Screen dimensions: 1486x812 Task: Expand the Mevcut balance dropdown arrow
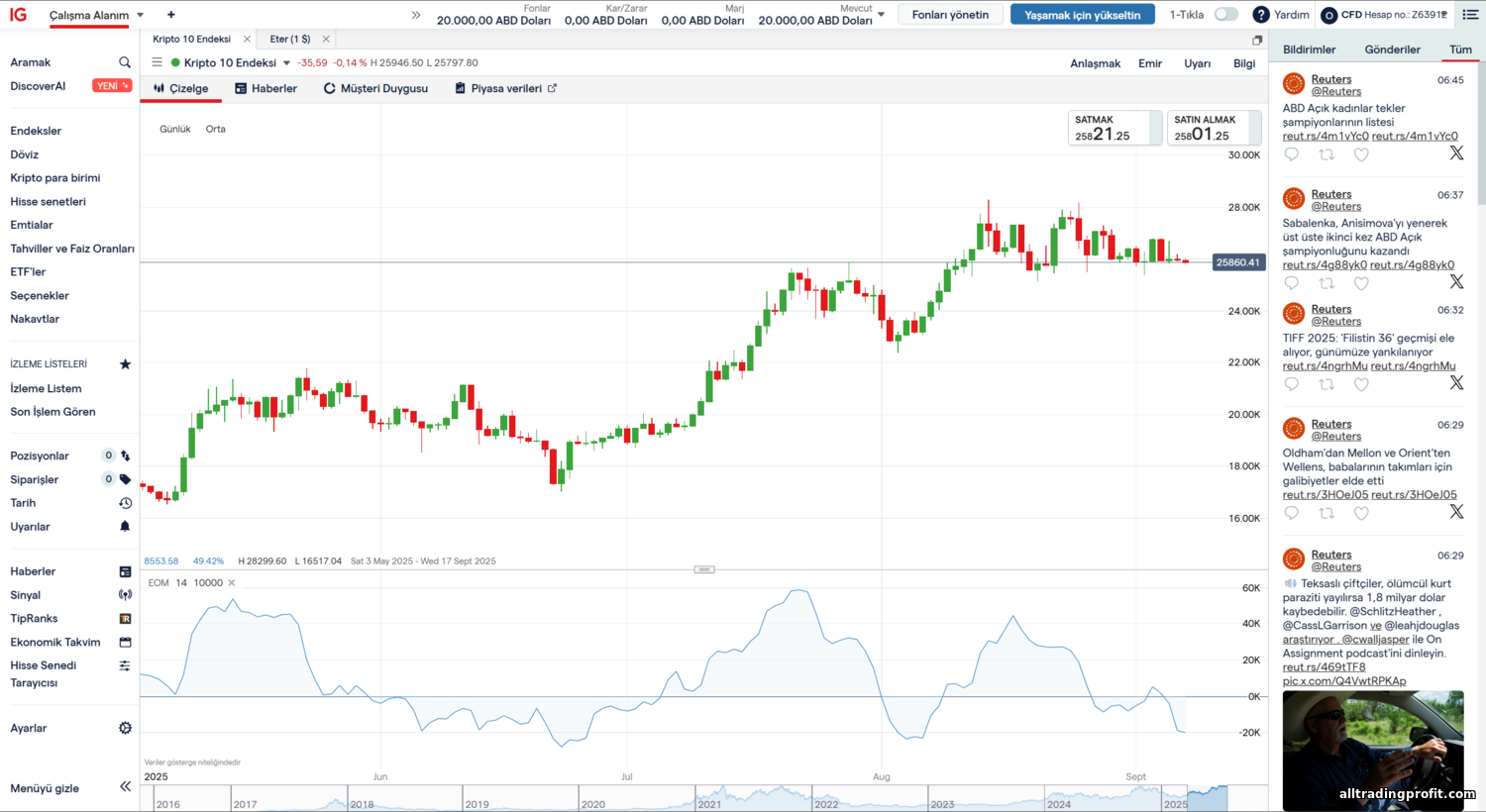coord(881,15)
